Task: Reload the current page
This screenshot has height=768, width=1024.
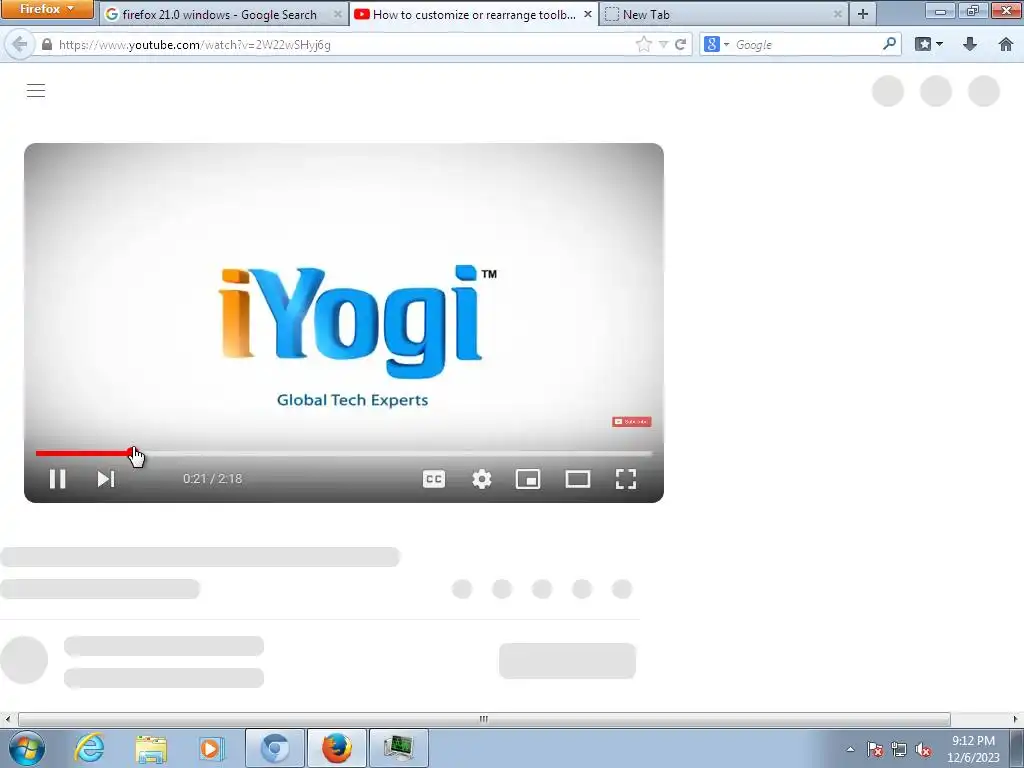Action: tap(680, 44)
